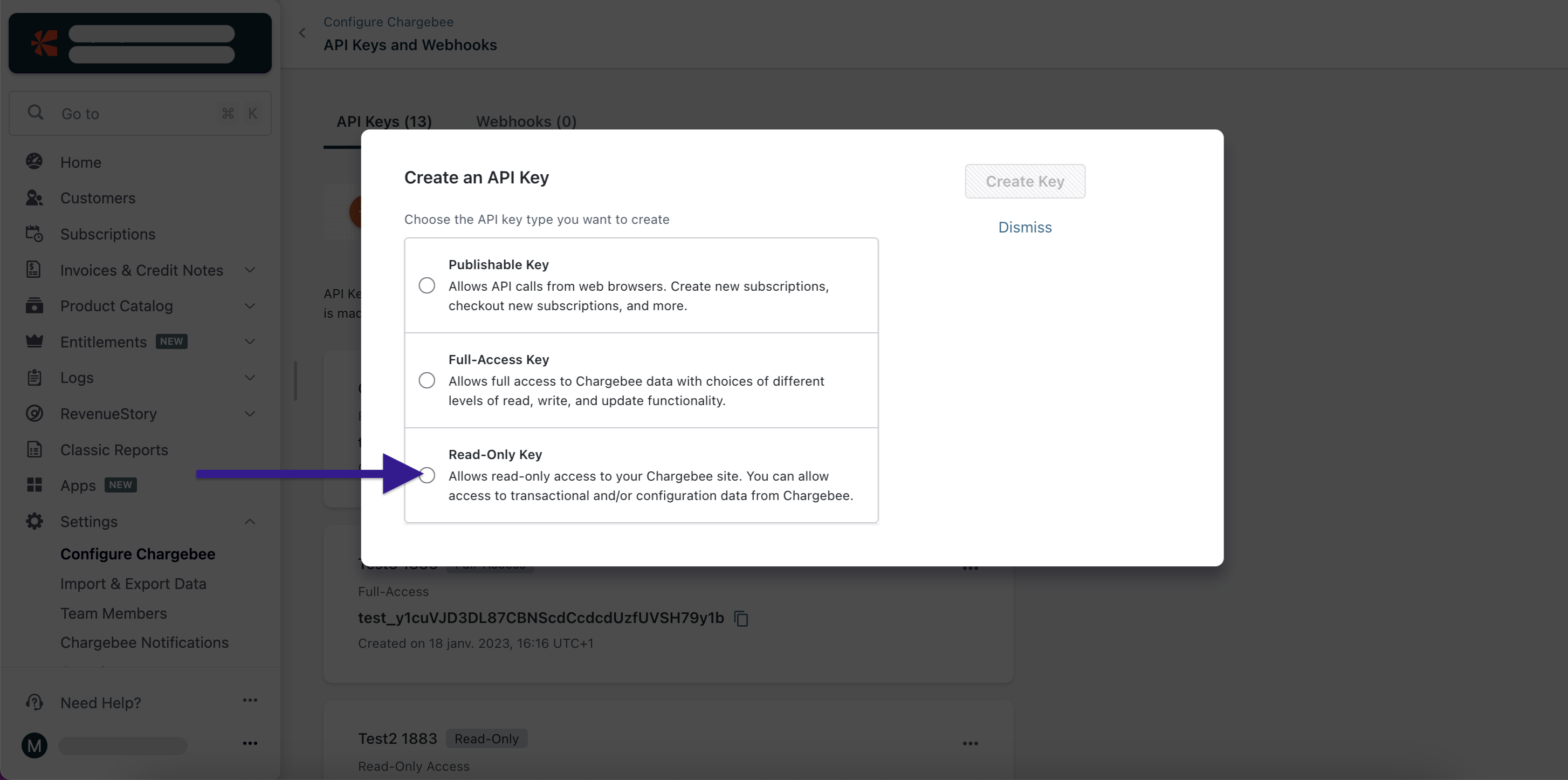The width and height of the screenshot is (1568, 780).
Task: Collapse the Settings submenu chevron
Action: click(x=250, y=521)
